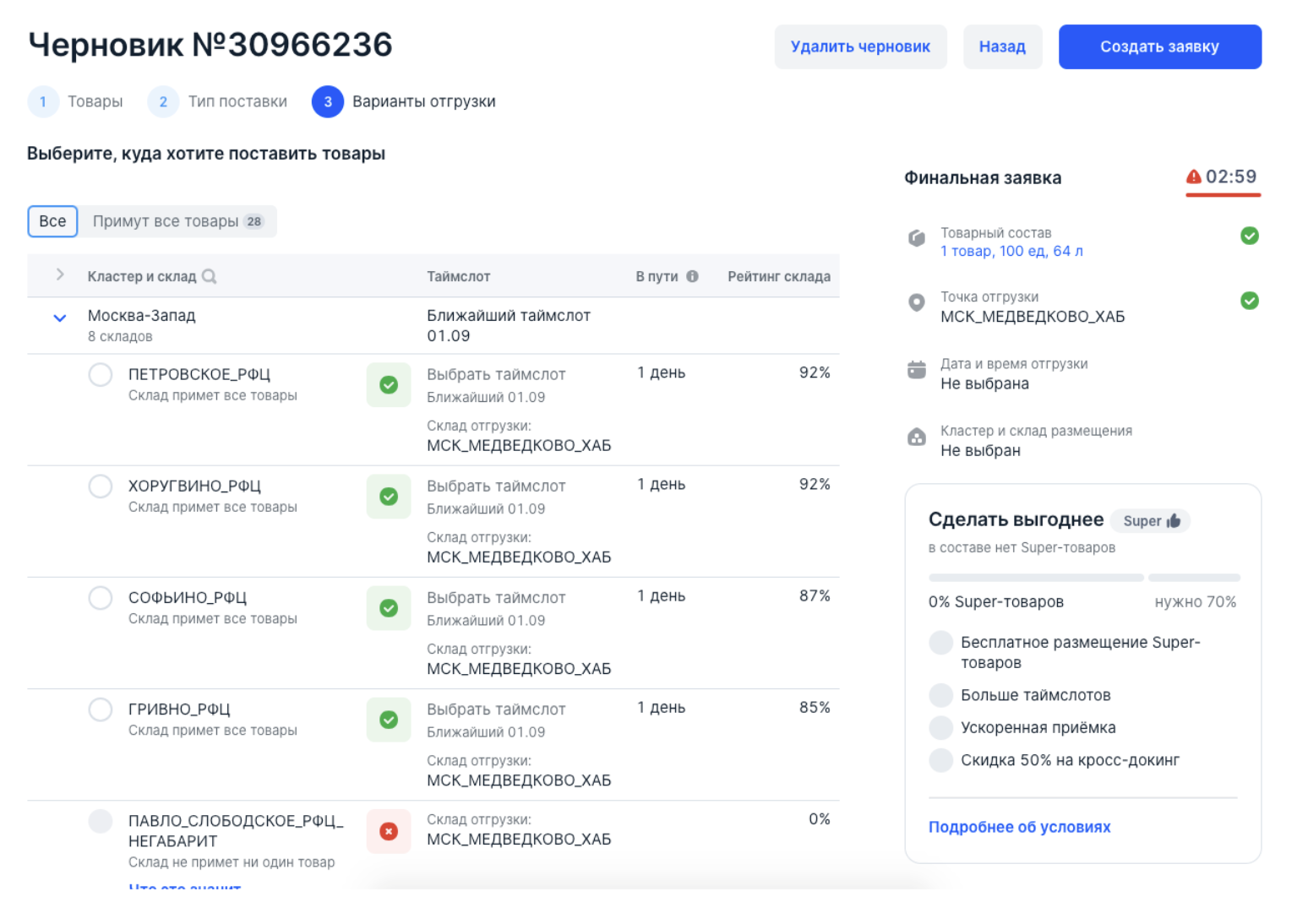Viewport: 1308px width, 924px height.
Task: Open the 1 товар, 100 ед, 64 л link
Action: (1011, 251)
